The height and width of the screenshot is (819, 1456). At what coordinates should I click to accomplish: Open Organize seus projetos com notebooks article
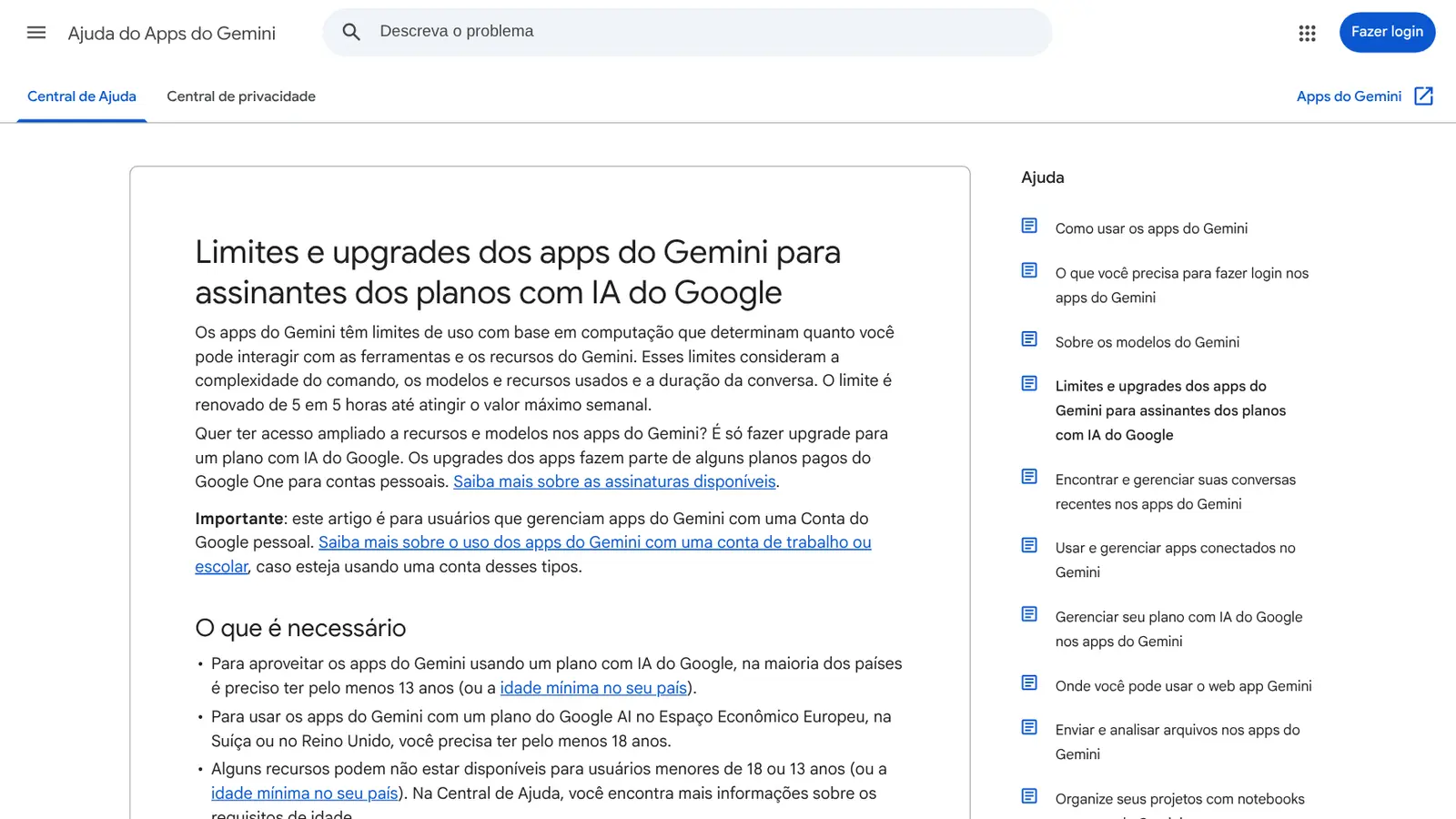click(1180, 799)
